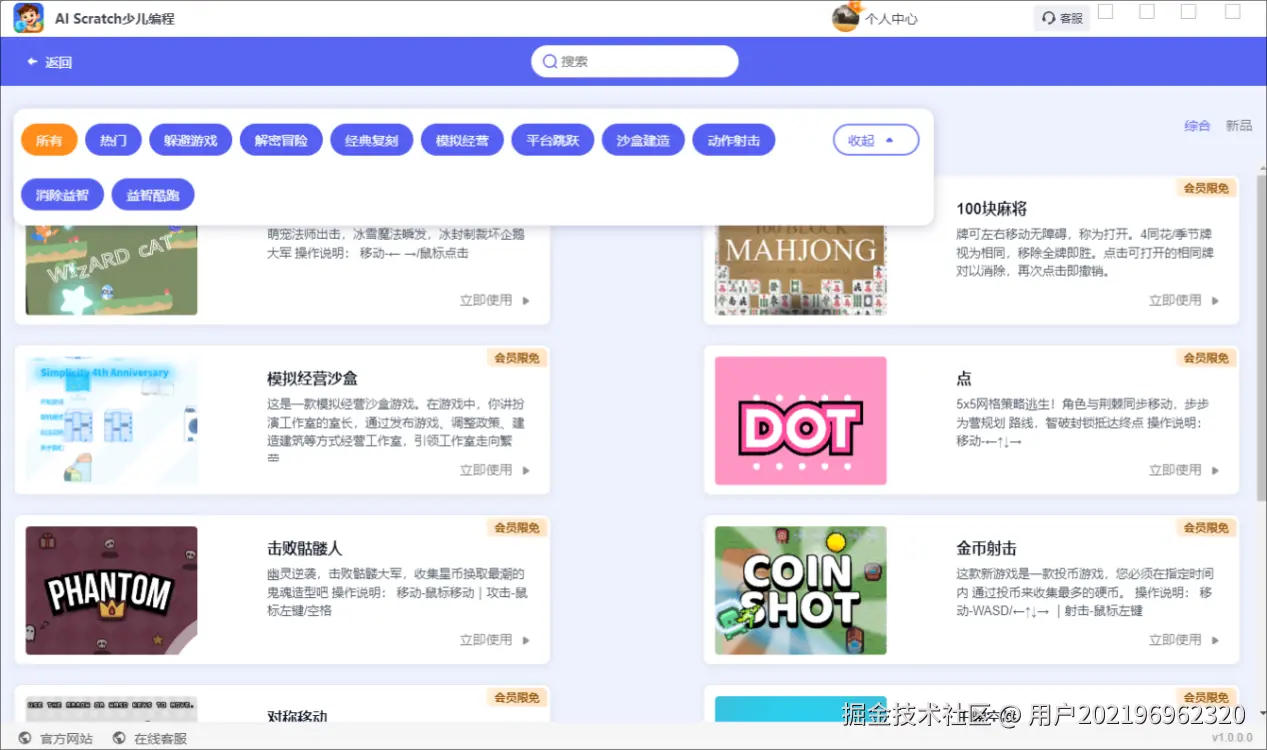Select the 消除益智 category filter
Viewport: 1267px width, 750px height.
coord(62,195)
